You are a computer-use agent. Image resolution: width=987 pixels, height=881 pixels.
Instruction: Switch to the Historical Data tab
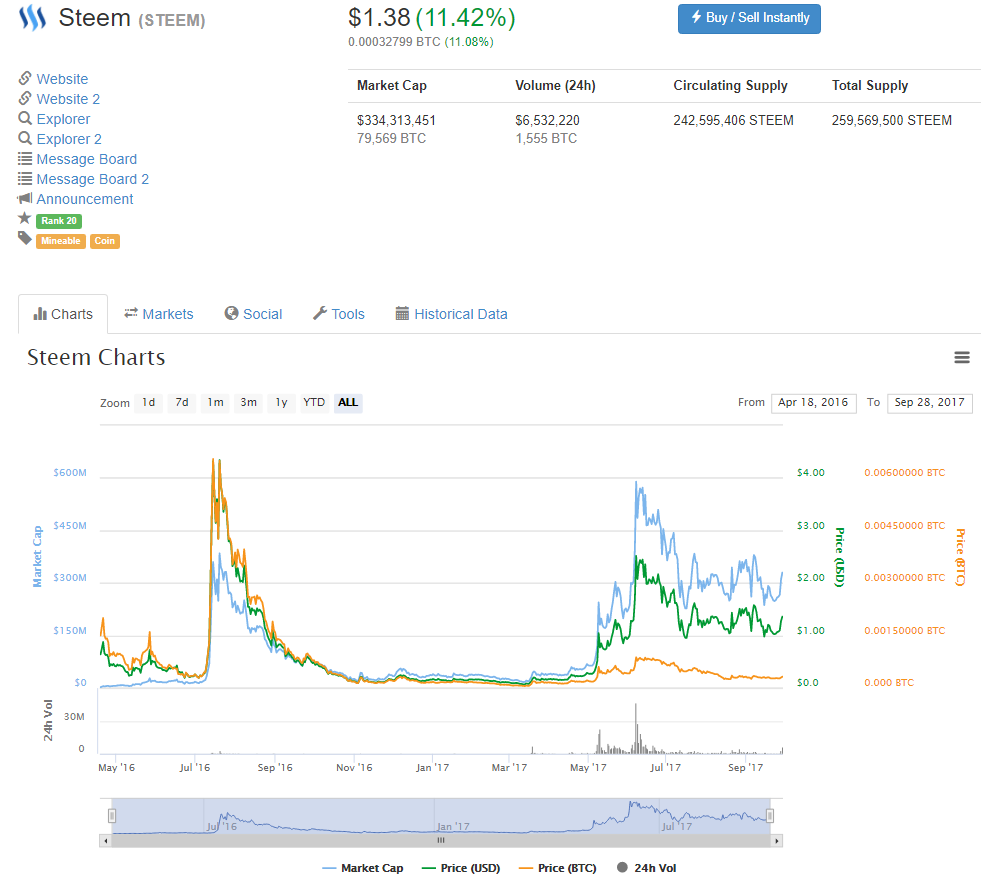[x=451, y=314]
